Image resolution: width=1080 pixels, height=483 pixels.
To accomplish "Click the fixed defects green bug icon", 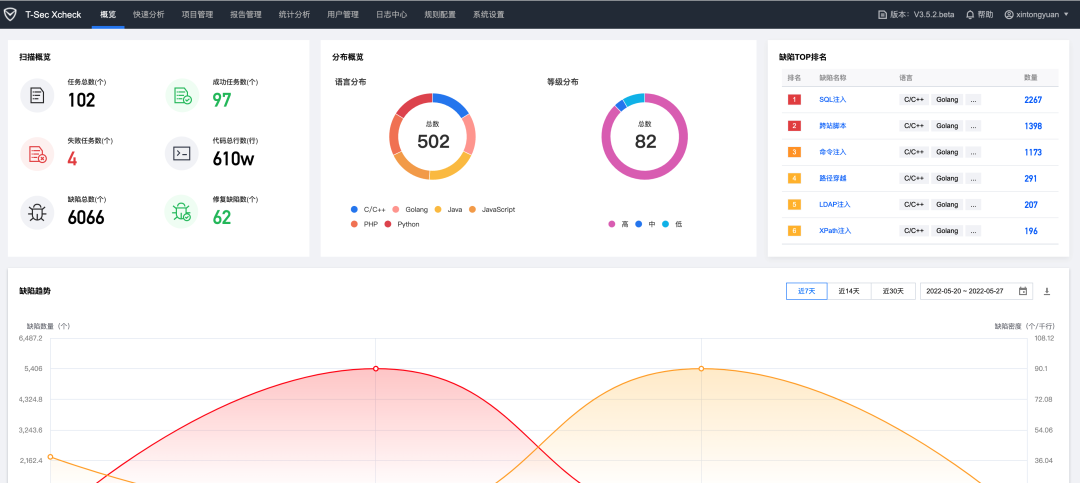I will (183, 212).
